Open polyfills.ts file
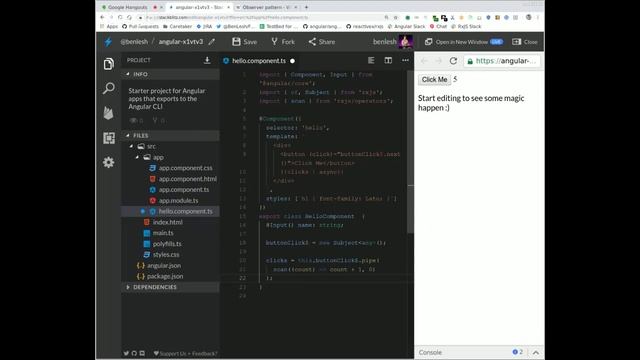 click(x=162, y=244)
